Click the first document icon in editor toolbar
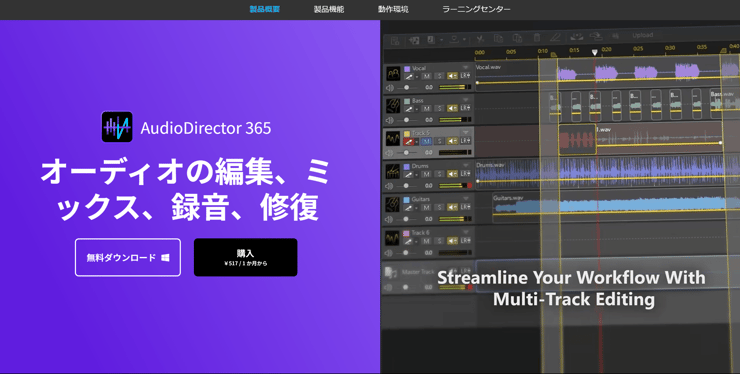The image size is (740, 374). click(x=395, y=41)
